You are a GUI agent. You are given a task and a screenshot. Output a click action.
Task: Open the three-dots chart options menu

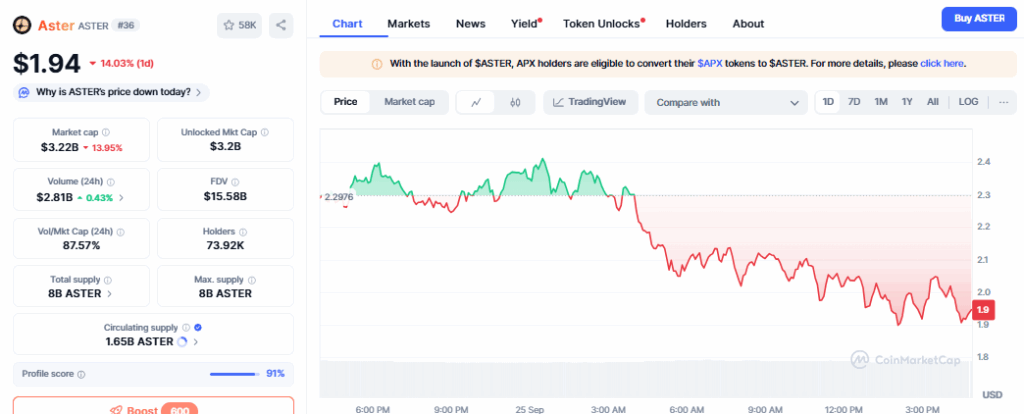1003,102
